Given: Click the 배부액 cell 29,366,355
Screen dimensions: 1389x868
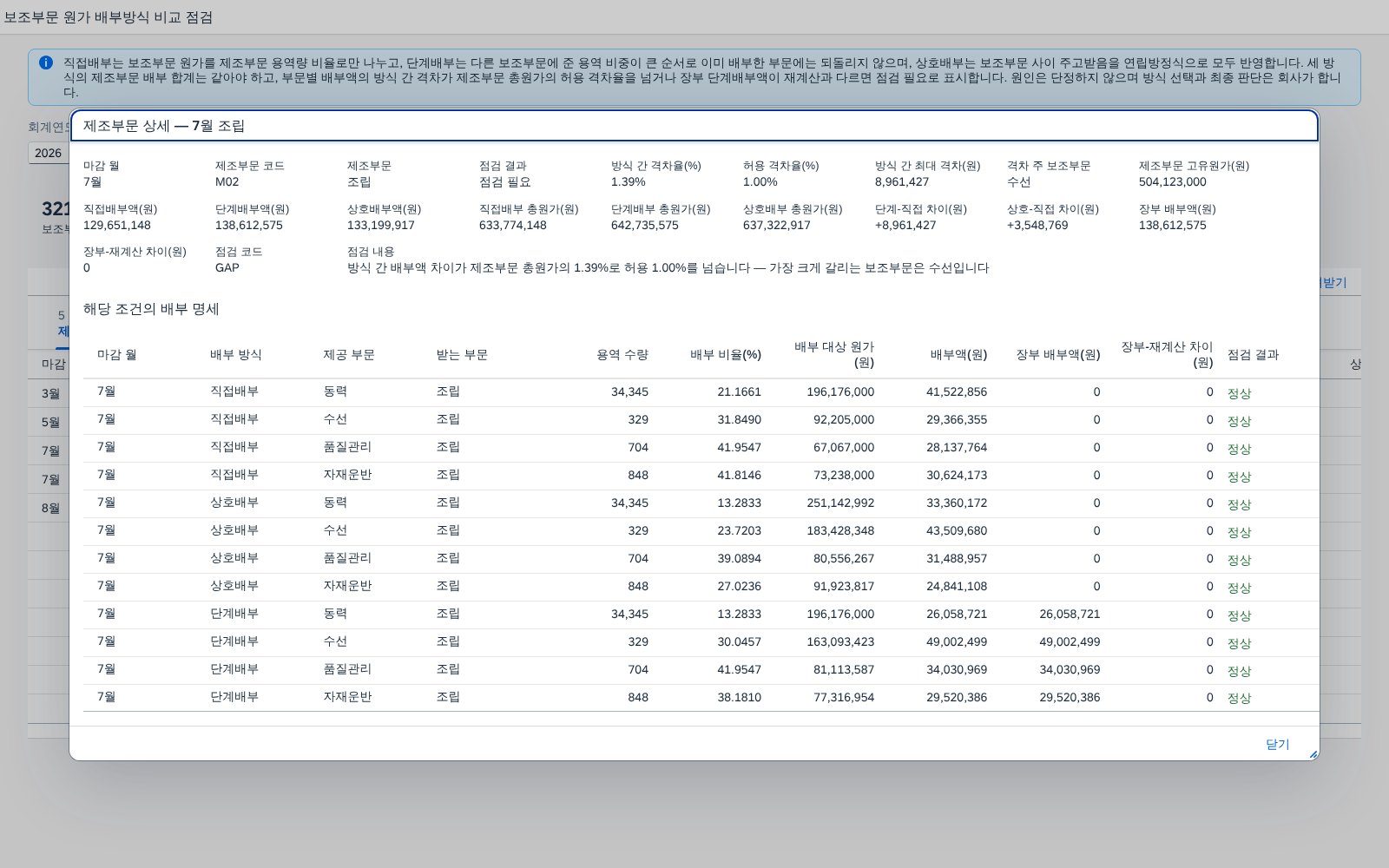Looking at the screenshot, I should (x=957, y=420).
